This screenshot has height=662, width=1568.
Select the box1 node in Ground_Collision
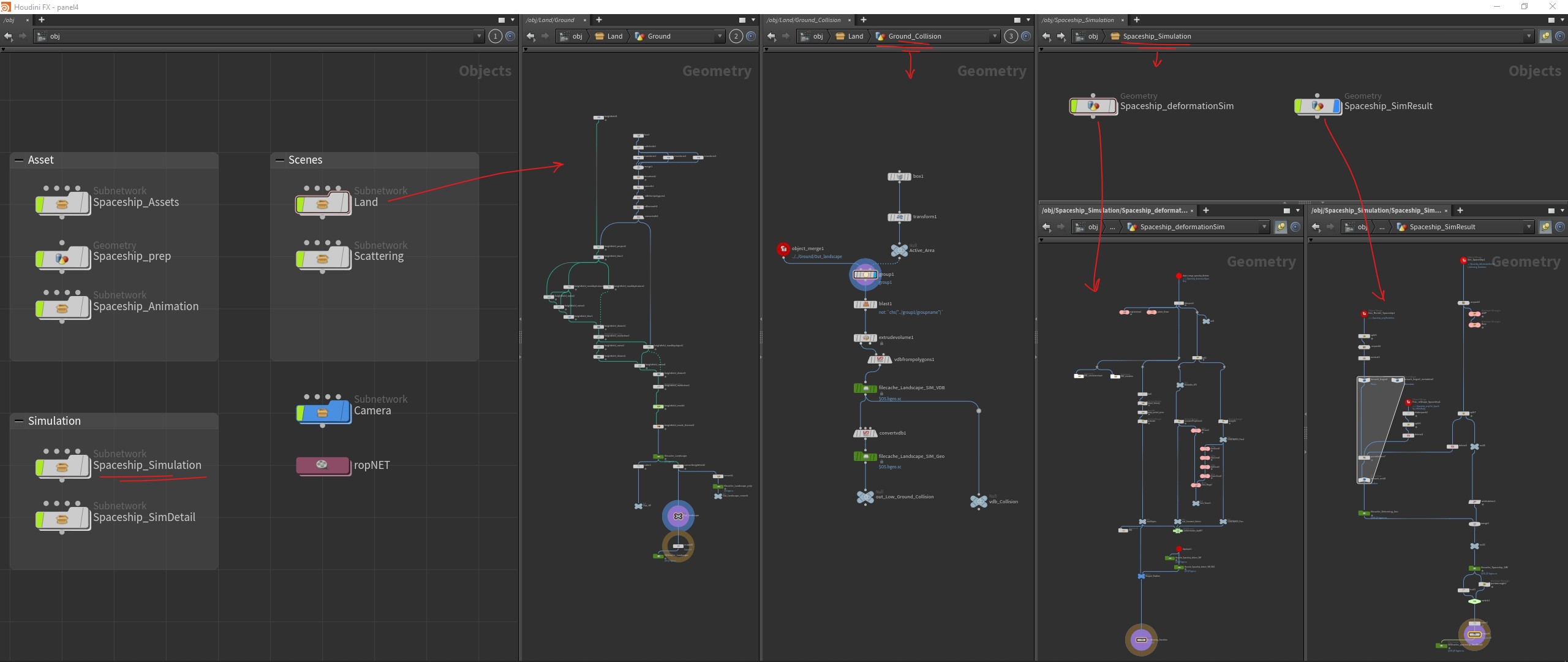[x=899, y=177]
